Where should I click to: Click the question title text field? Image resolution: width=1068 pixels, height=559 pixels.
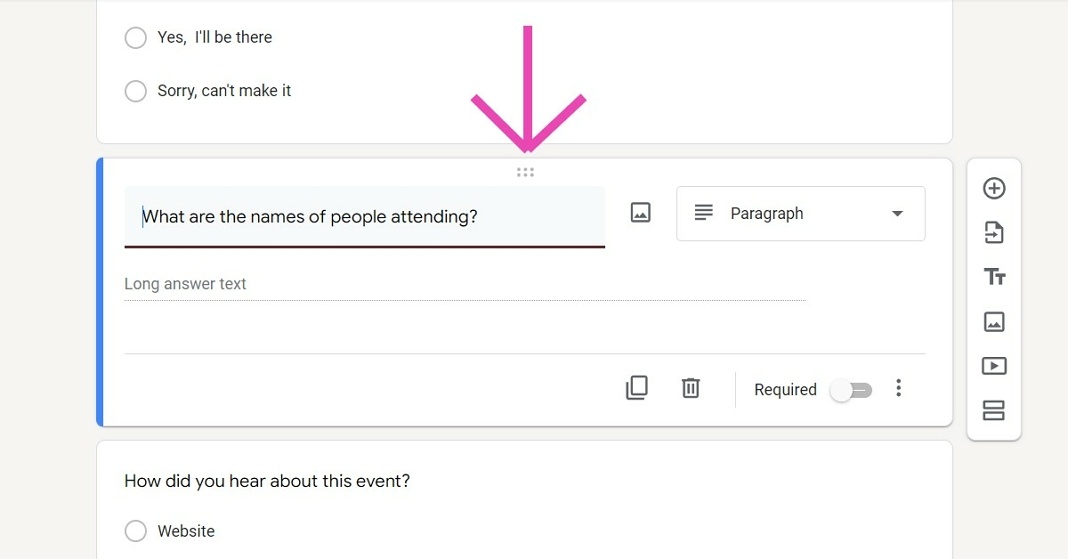point(364,216)
